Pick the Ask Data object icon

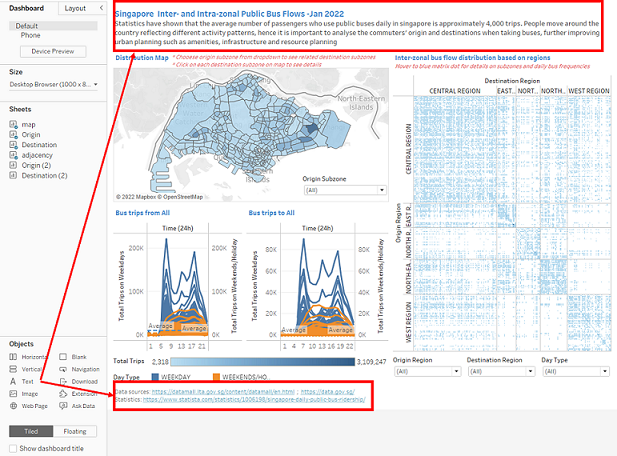64,406
